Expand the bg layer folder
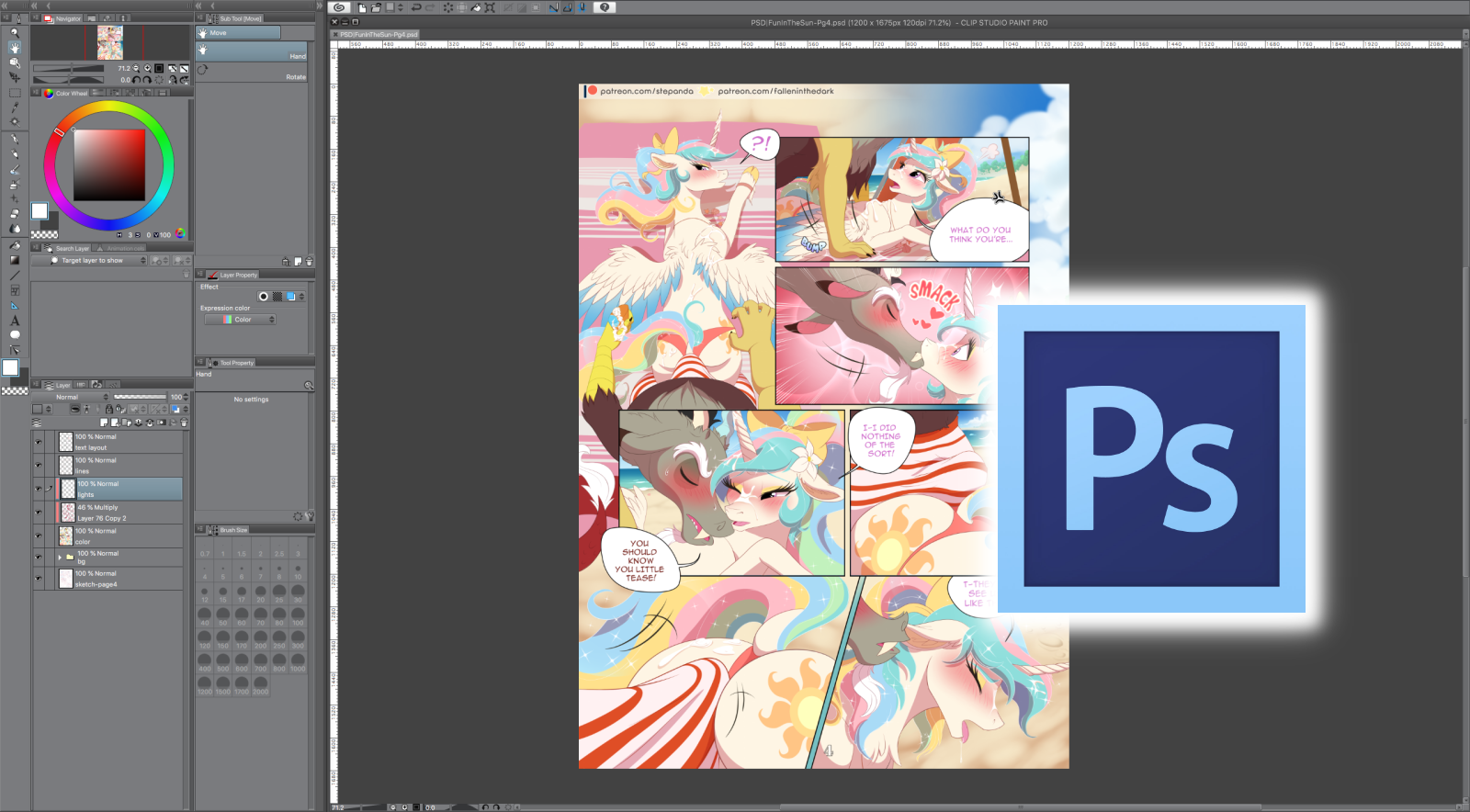This screenshot has height=812, width=1470. coord(61,557)
